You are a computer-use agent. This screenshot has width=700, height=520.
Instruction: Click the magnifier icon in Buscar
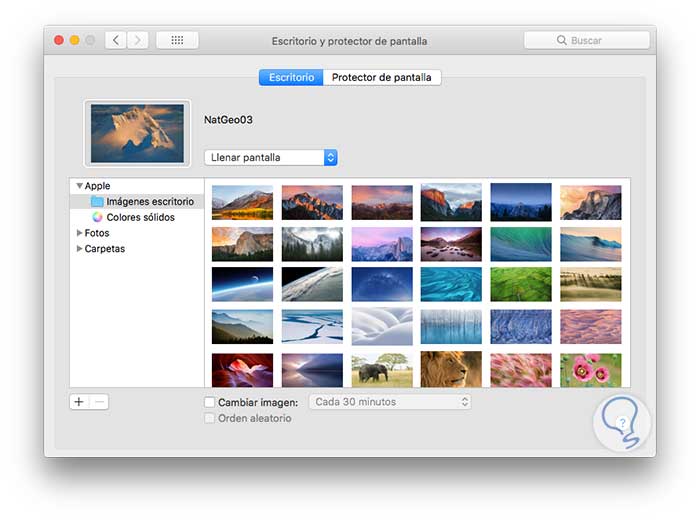[x=562, y=40]
